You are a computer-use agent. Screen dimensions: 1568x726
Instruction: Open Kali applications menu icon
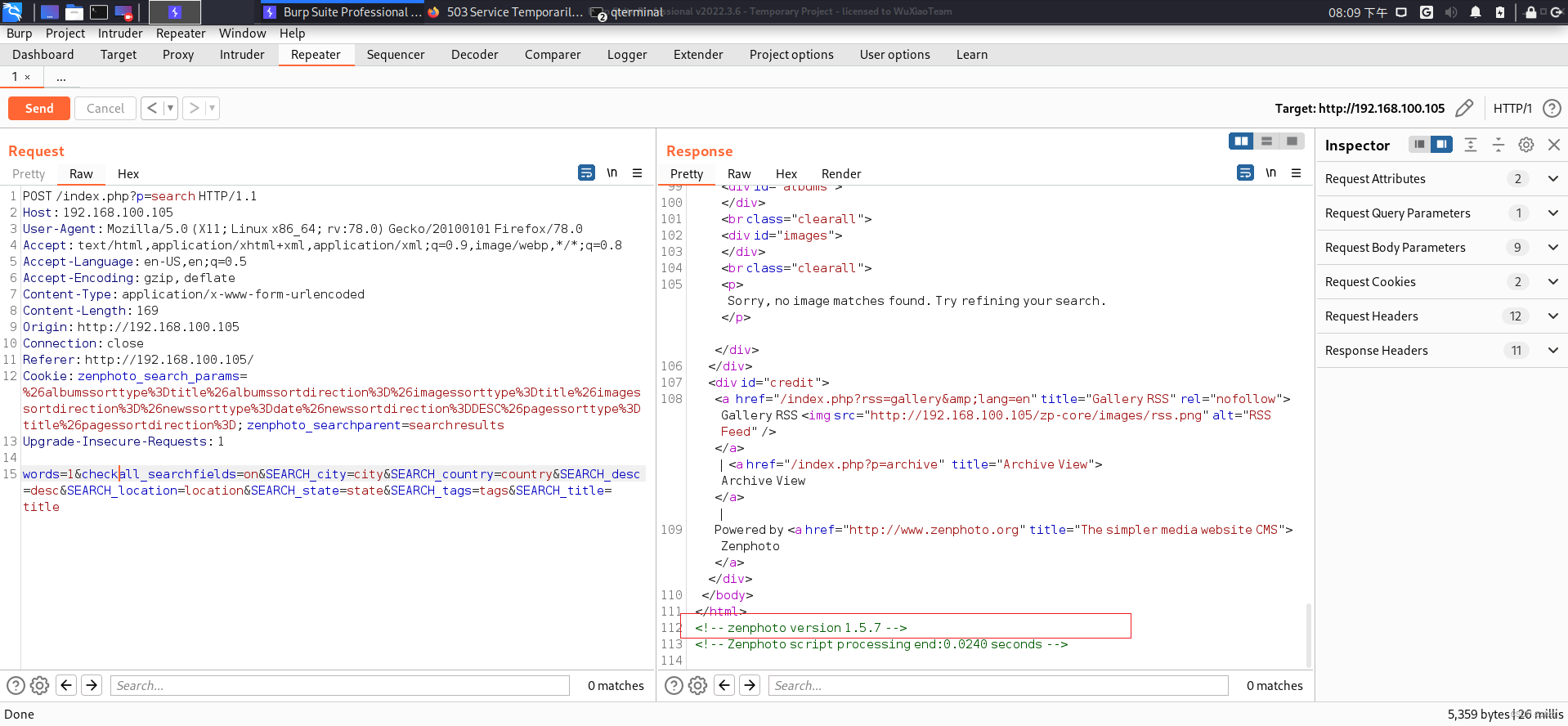(x=12, y=11)
